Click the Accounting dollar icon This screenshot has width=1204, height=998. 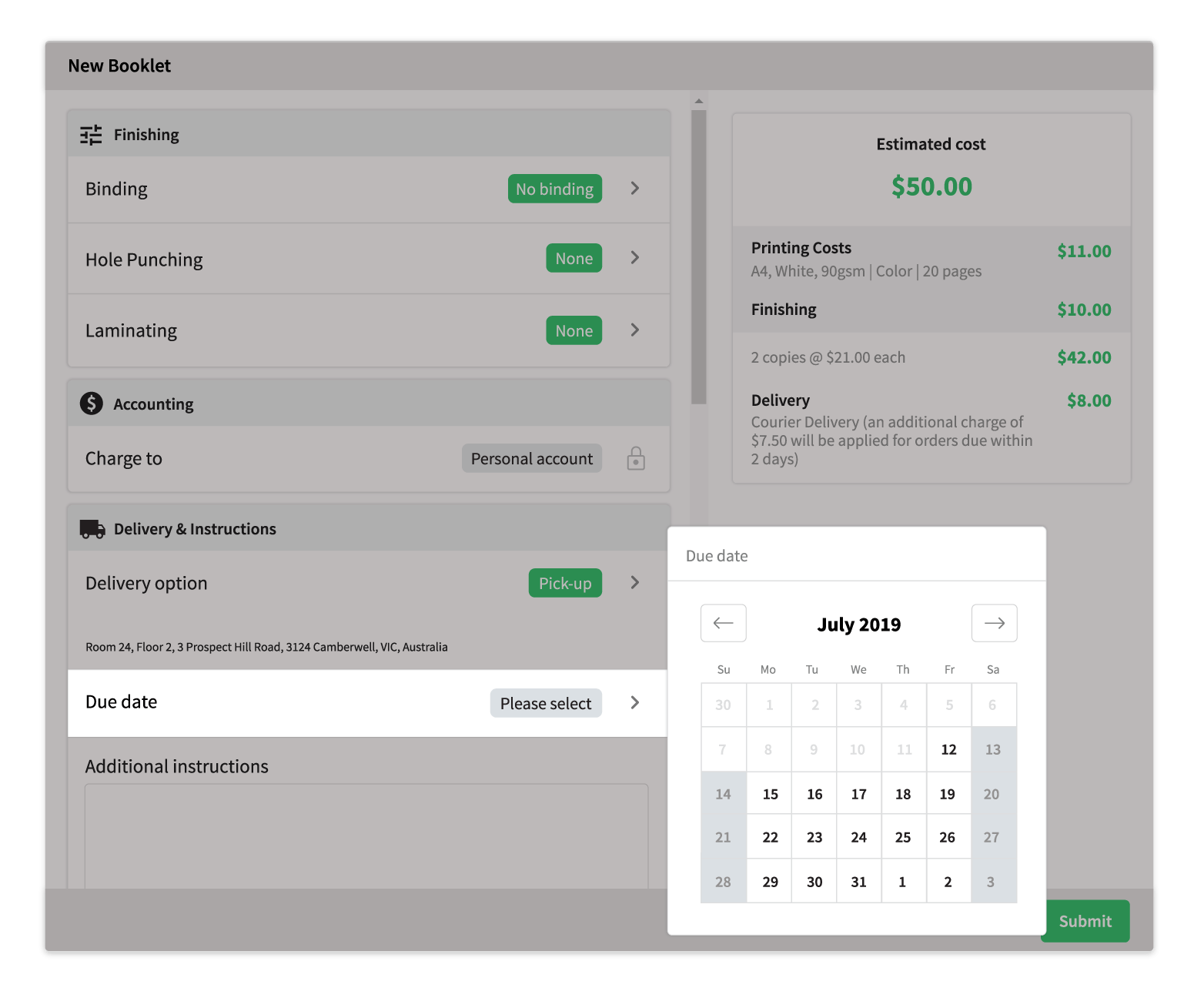pyautogui.click(x=92, y=404)
